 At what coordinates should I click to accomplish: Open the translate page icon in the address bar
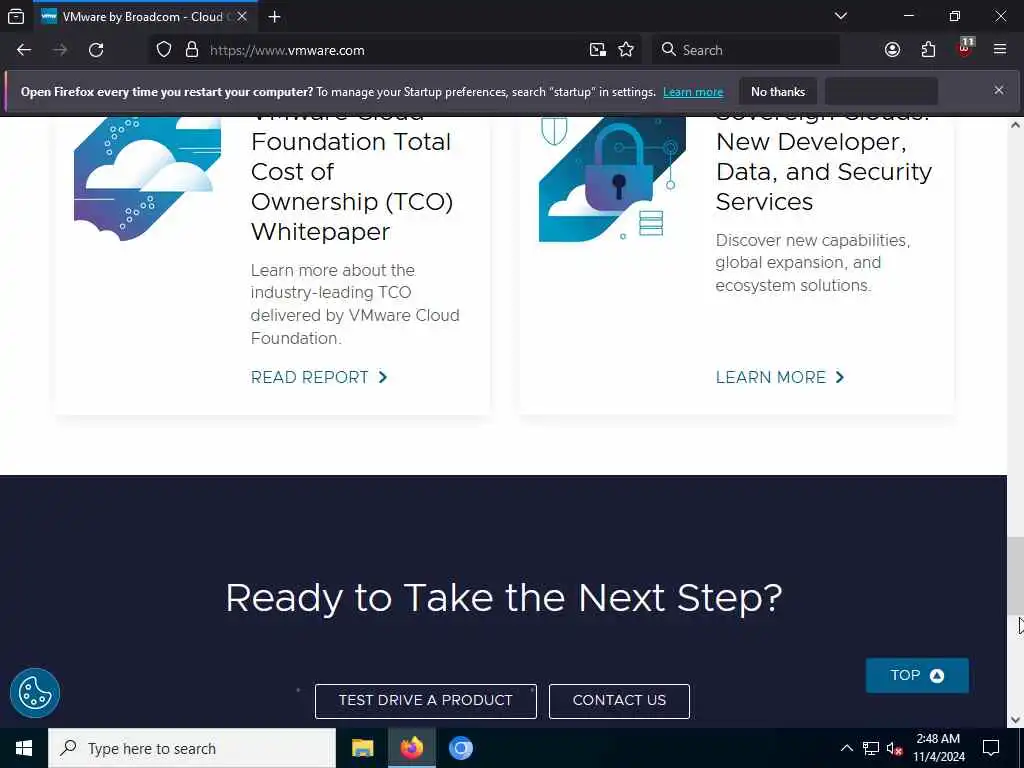point(598,50)
